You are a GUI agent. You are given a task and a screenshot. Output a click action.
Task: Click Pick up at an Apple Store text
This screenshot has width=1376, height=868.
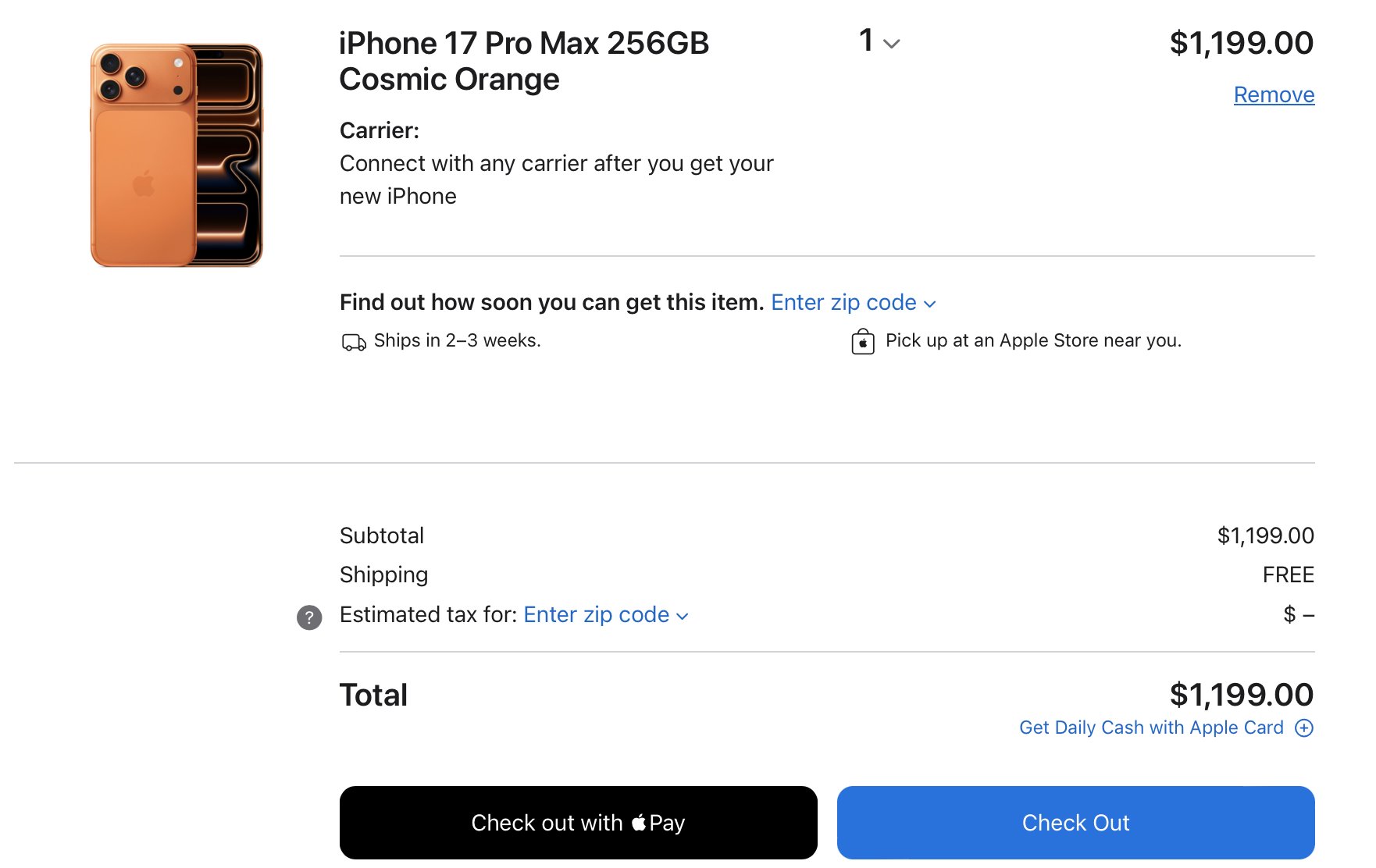click(x=1032, y=340)
